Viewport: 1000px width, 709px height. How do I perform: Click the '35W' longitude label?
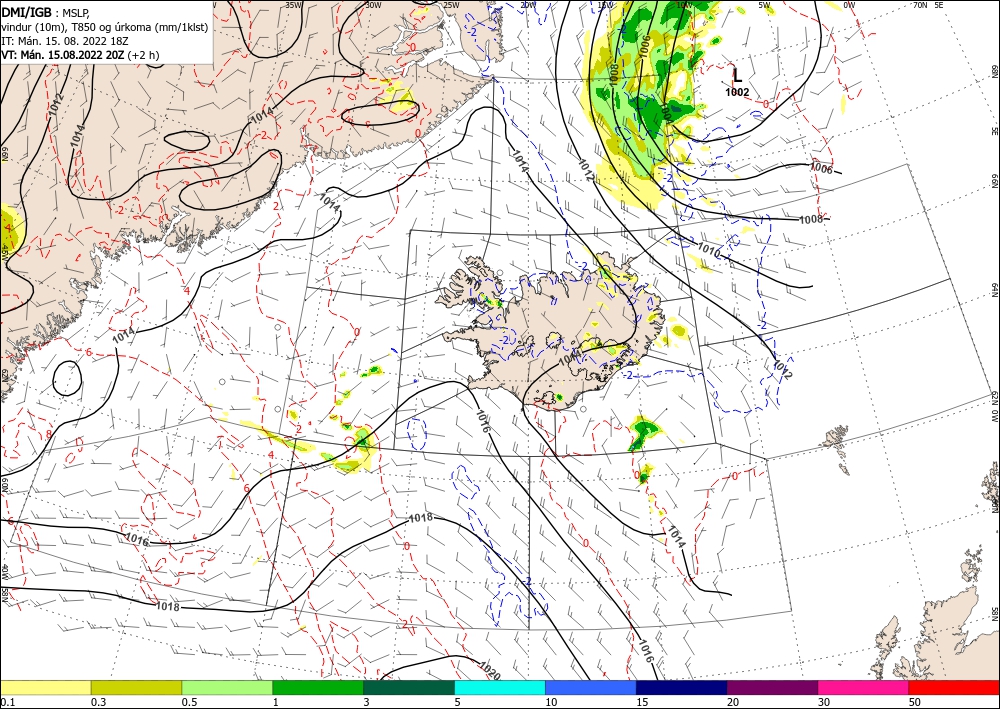point(293,4)
